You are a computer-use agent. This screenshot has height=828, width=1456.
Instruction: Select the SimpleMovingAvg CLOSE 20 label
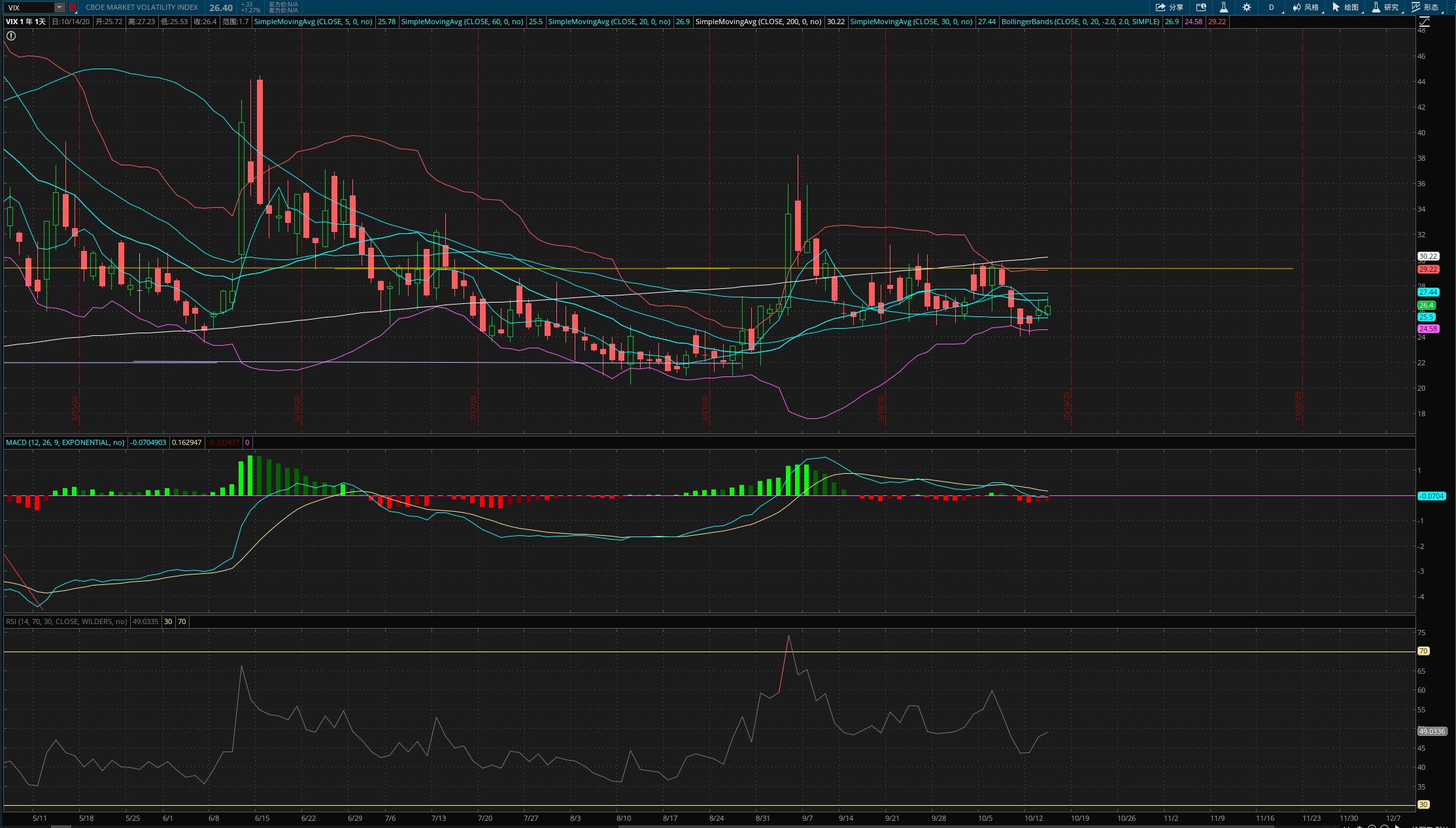(609, 22)
